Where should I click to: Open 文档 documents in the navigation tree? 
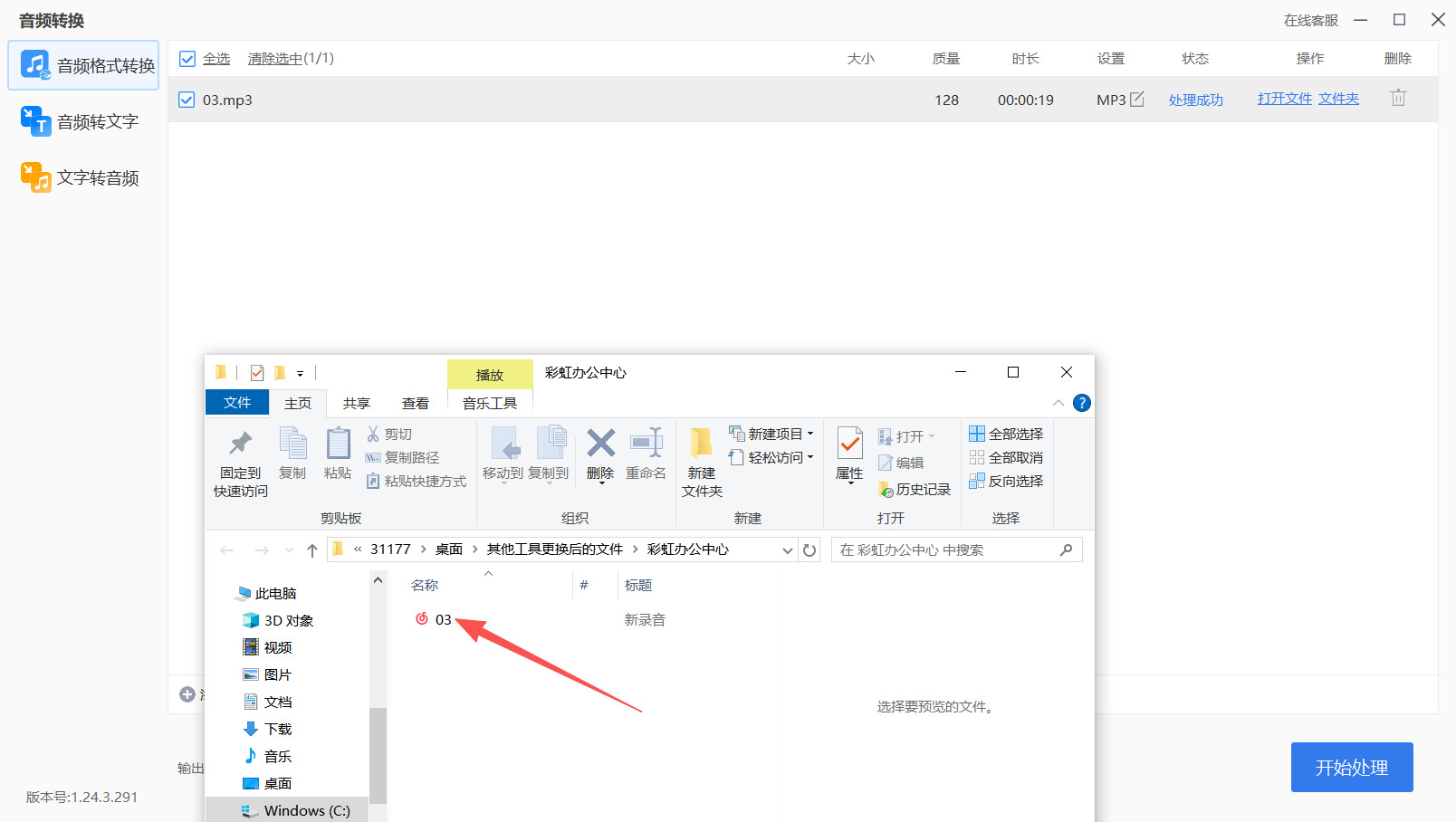tap(267, 703)
